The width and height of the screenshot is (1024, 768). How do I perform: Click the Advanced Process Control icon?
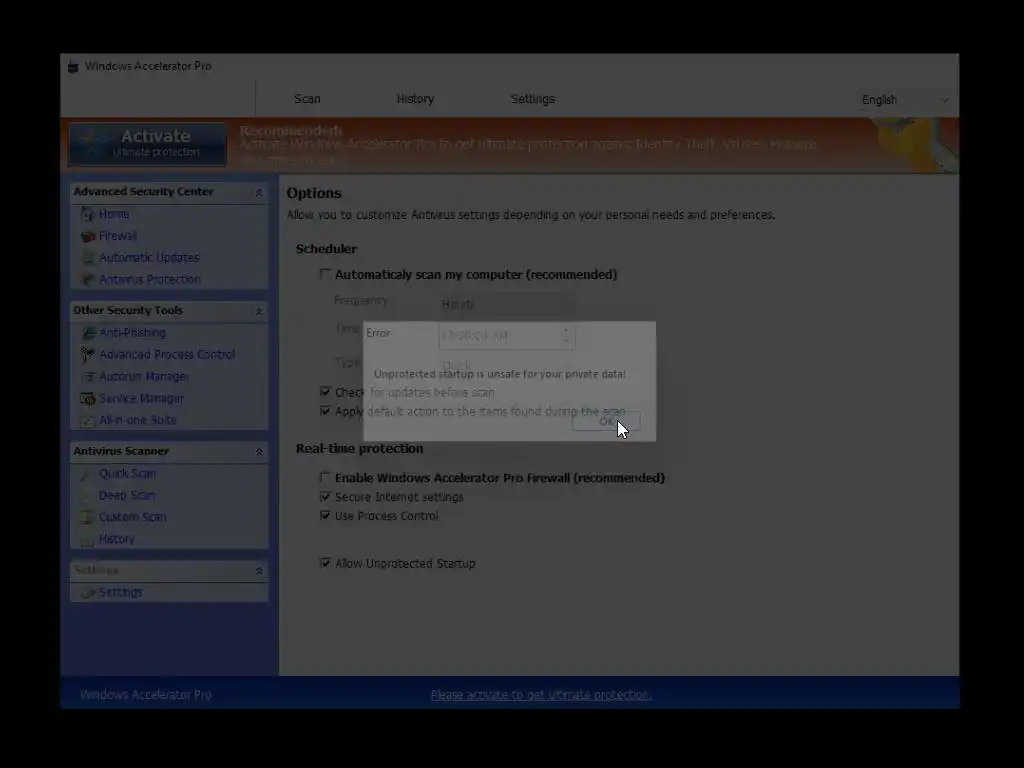click(x=88, y=355)
